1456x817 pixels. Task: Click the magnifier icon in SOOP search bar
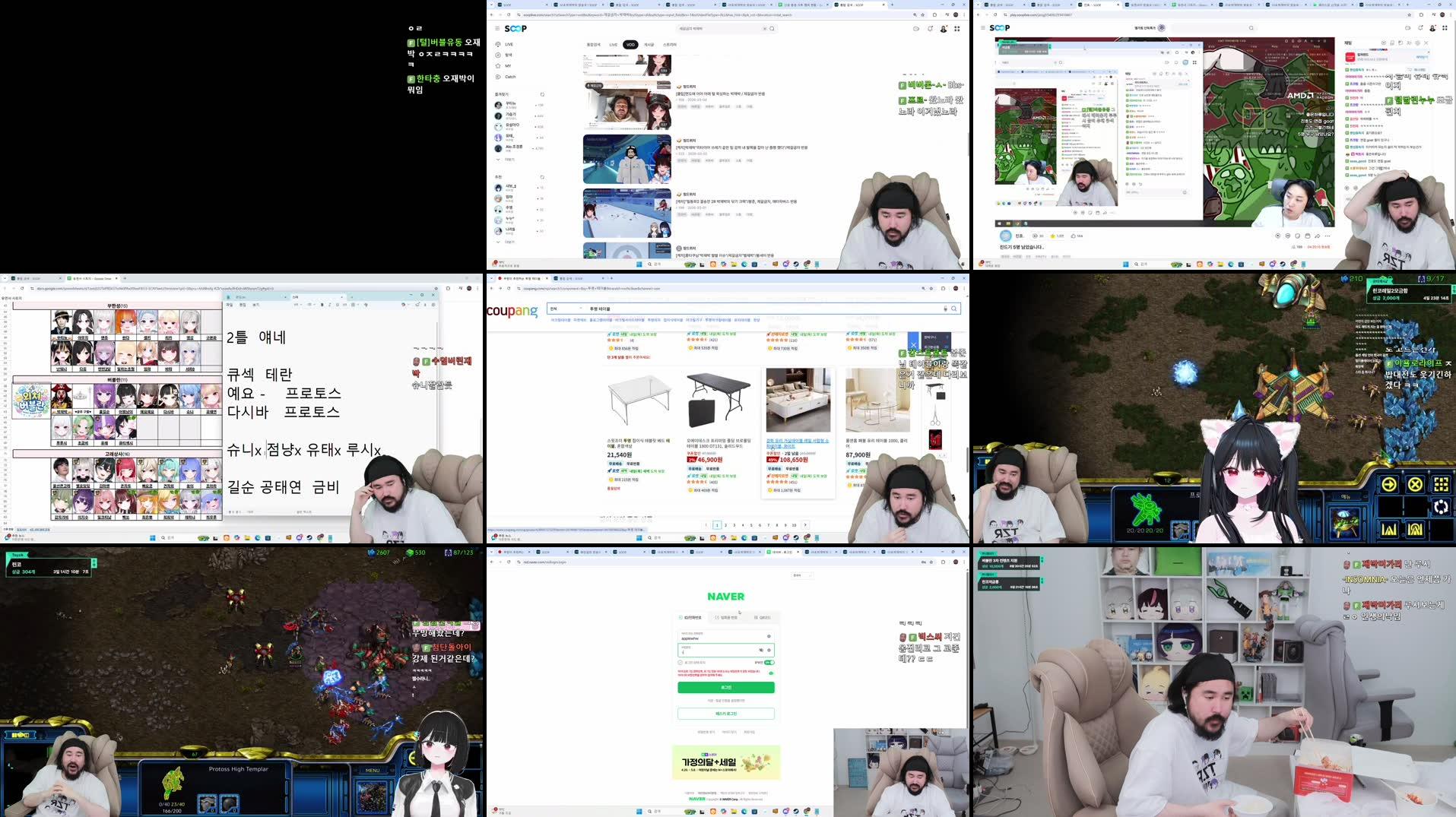point(772,28)
